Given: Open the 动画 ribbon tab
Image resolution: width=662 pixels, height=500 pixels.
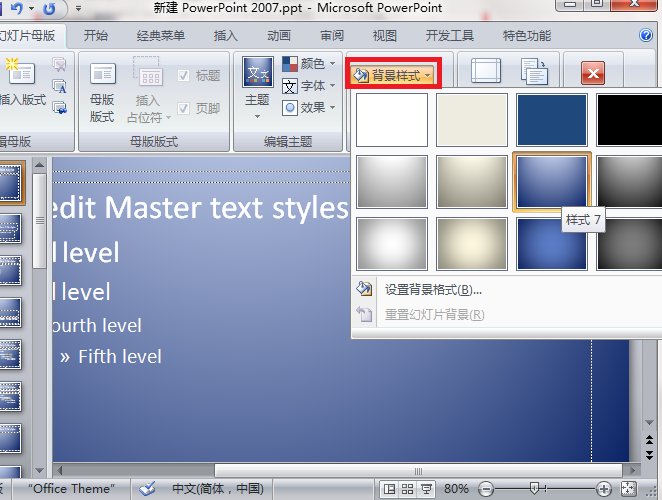Looking at the screenshot, I should point(279,35).
